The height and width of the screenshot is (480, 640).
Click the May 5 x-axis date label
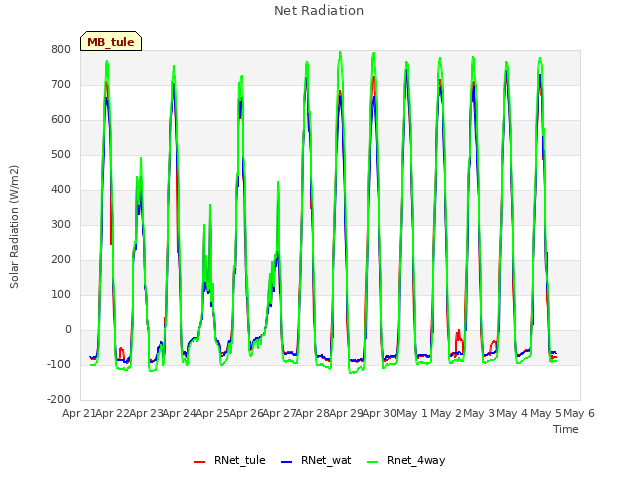pos(546,413)
